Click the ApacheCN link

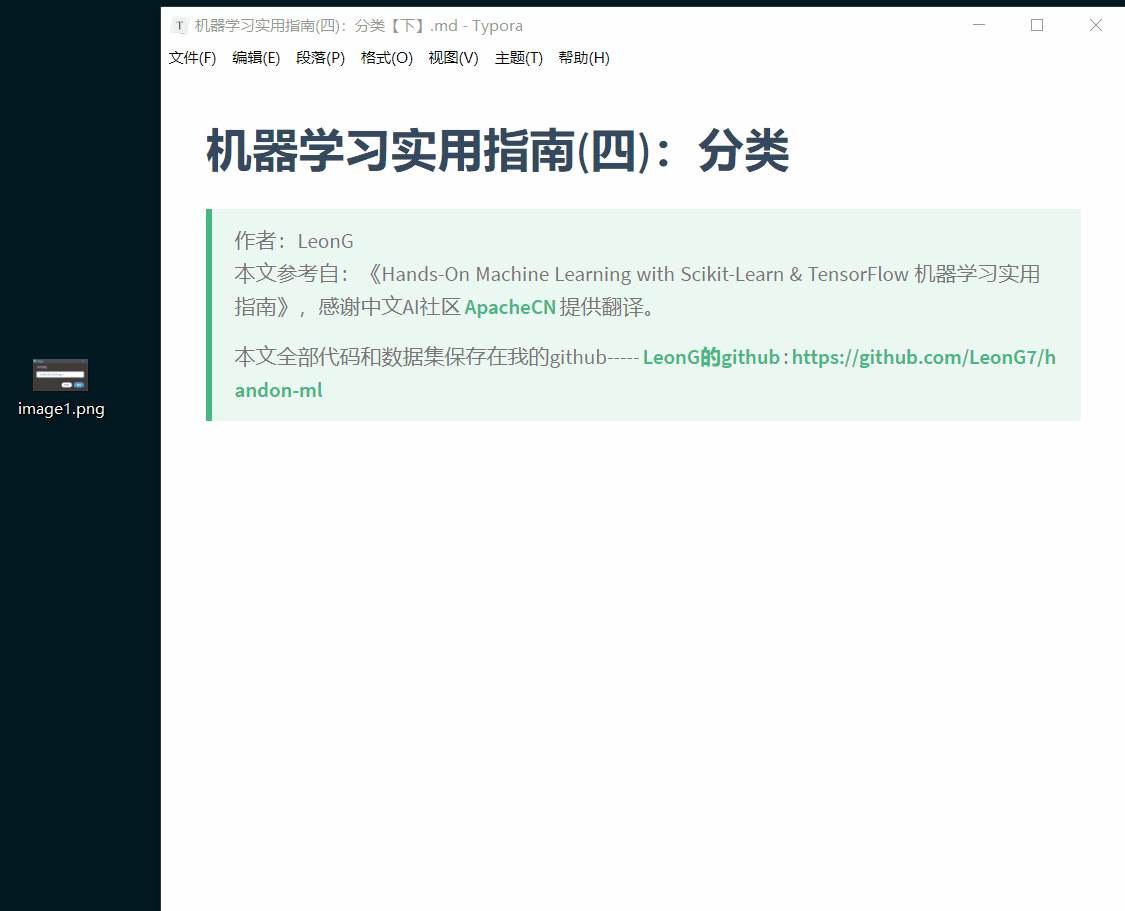510,308
